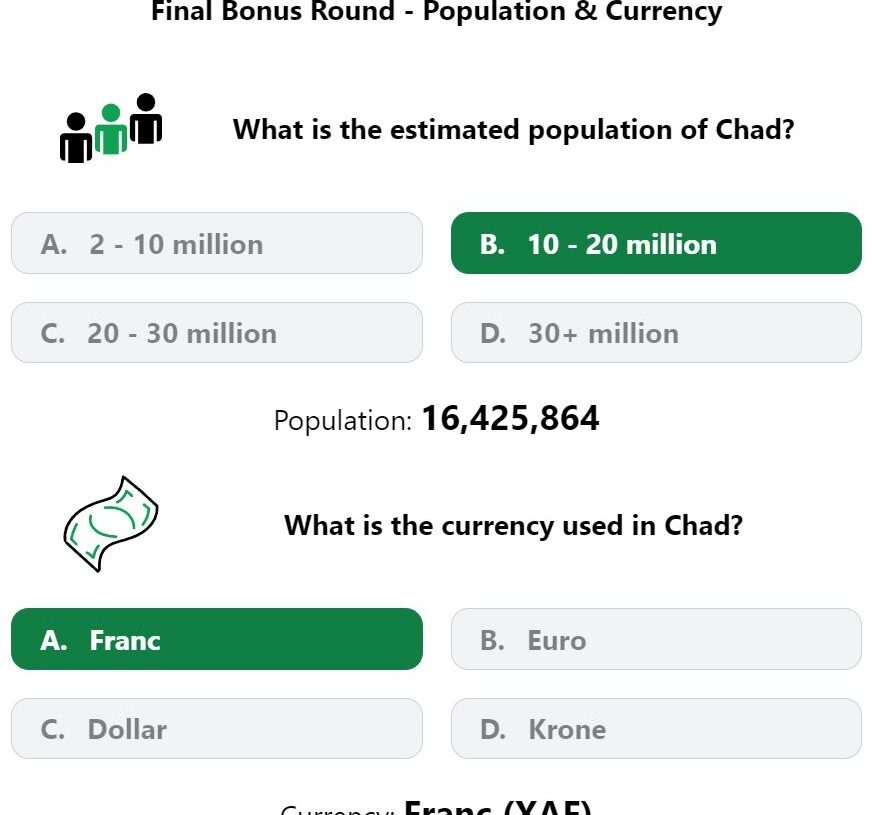Choose option D. 30+ million
This screenshot has height=815, width=872.
click(x=656, y=332)
